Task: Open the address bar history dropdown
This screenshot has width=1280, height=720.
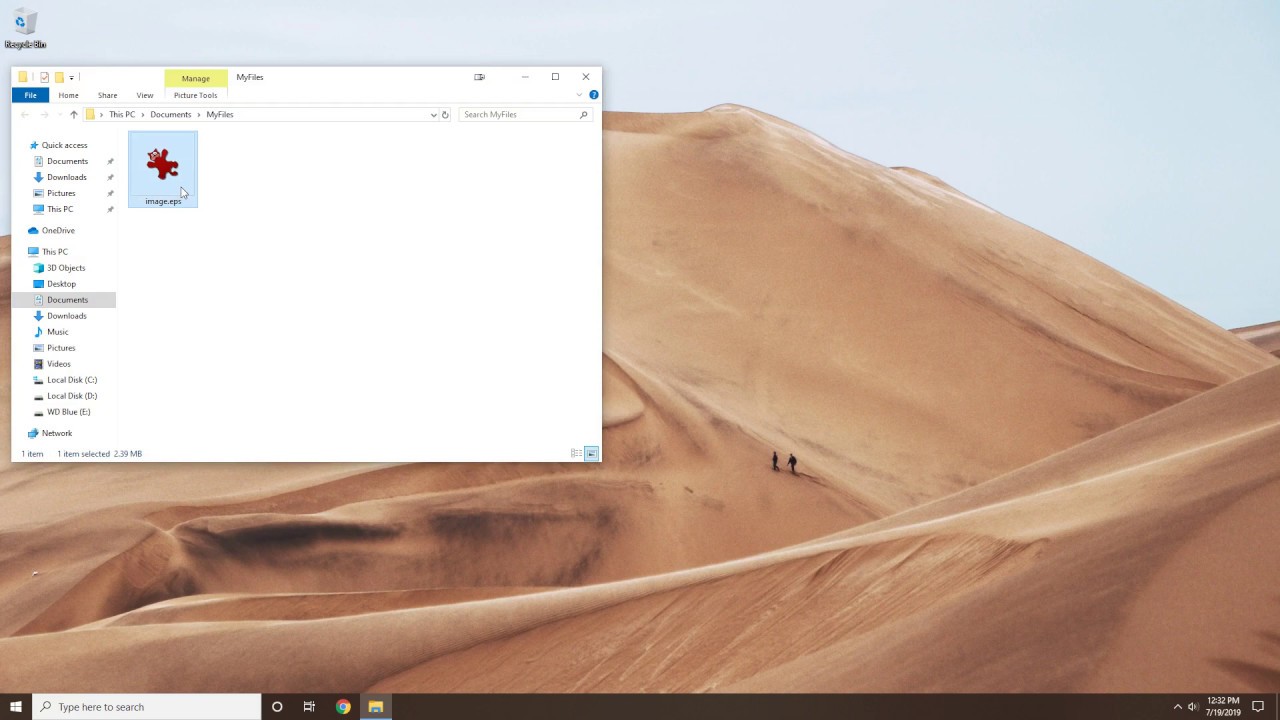Action: [x=433, y=115]
